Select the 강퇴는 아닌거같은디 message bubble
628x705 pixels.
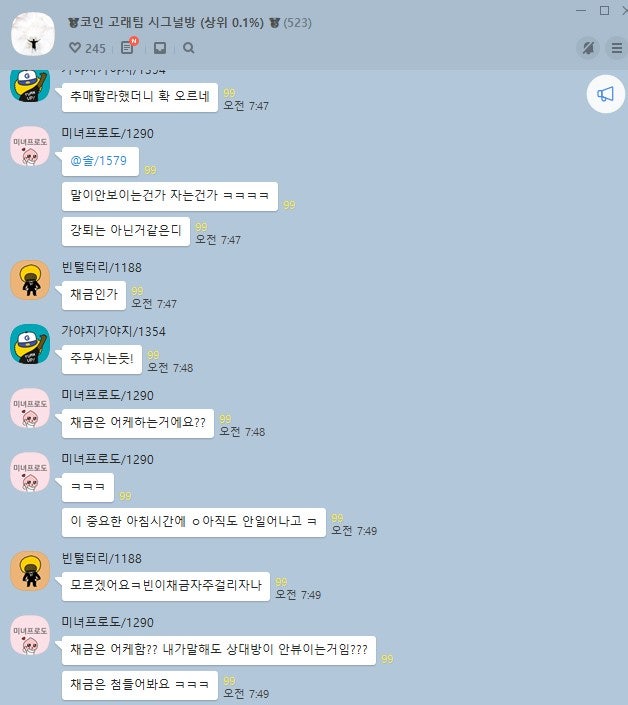(126, 231)
